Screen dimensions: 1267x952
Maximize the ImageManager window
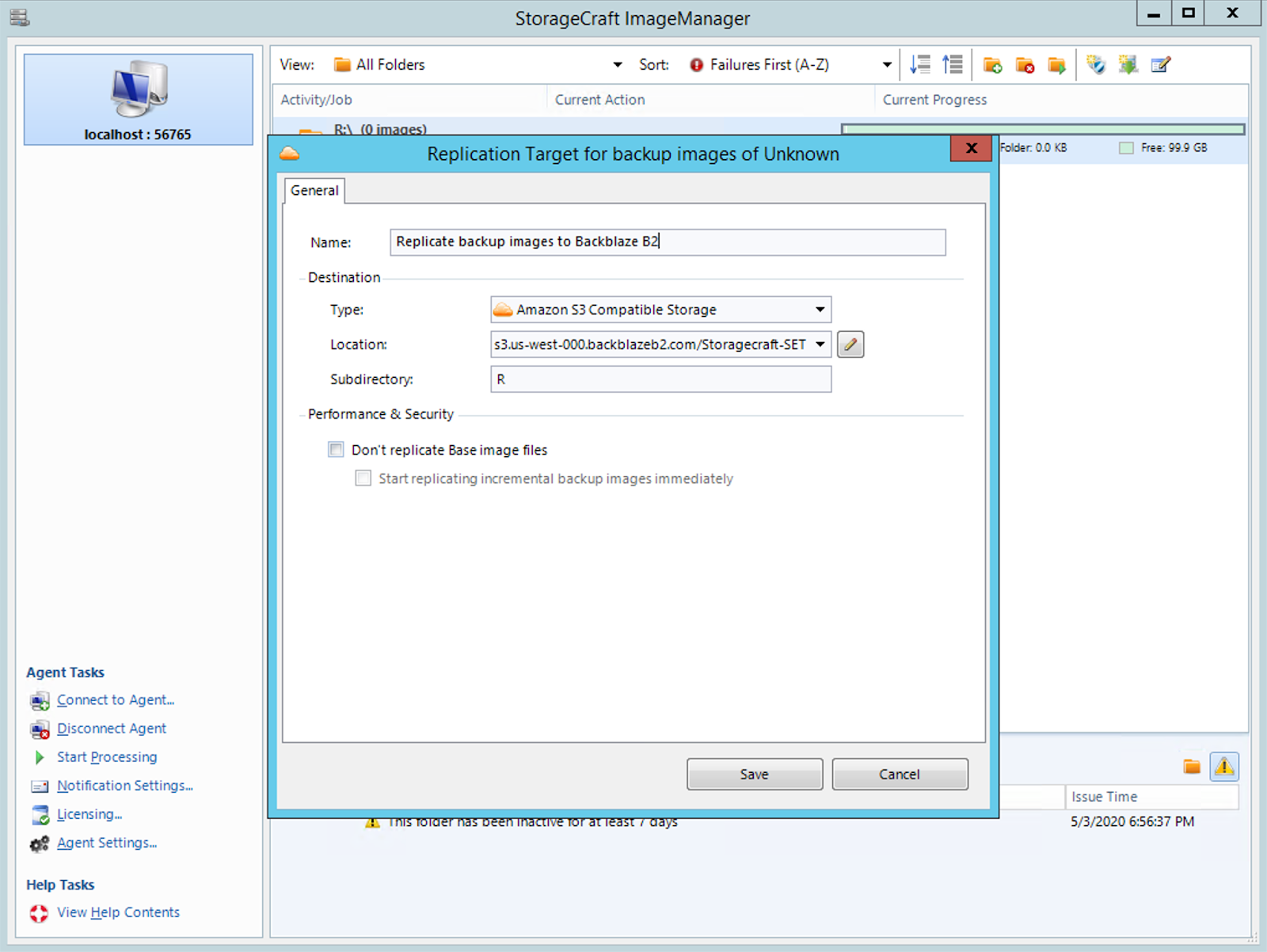click(1189, 13)
